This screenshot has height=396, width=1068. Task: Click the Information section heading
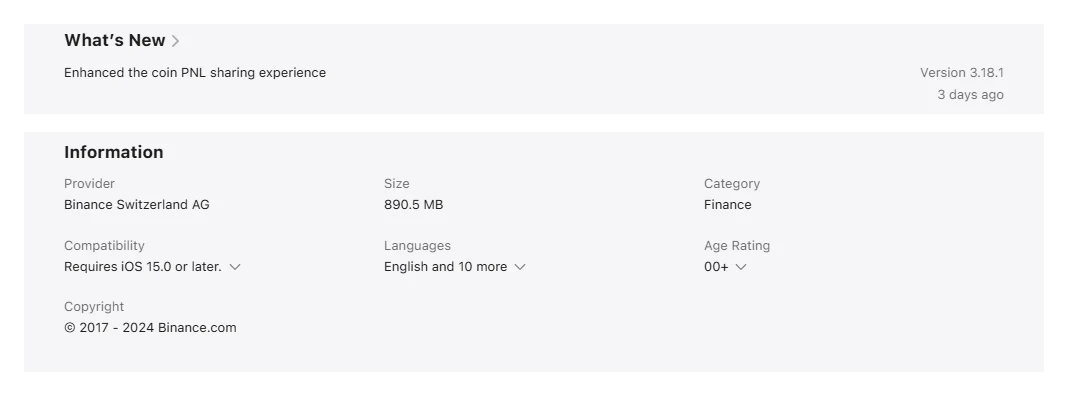(114, 152)
